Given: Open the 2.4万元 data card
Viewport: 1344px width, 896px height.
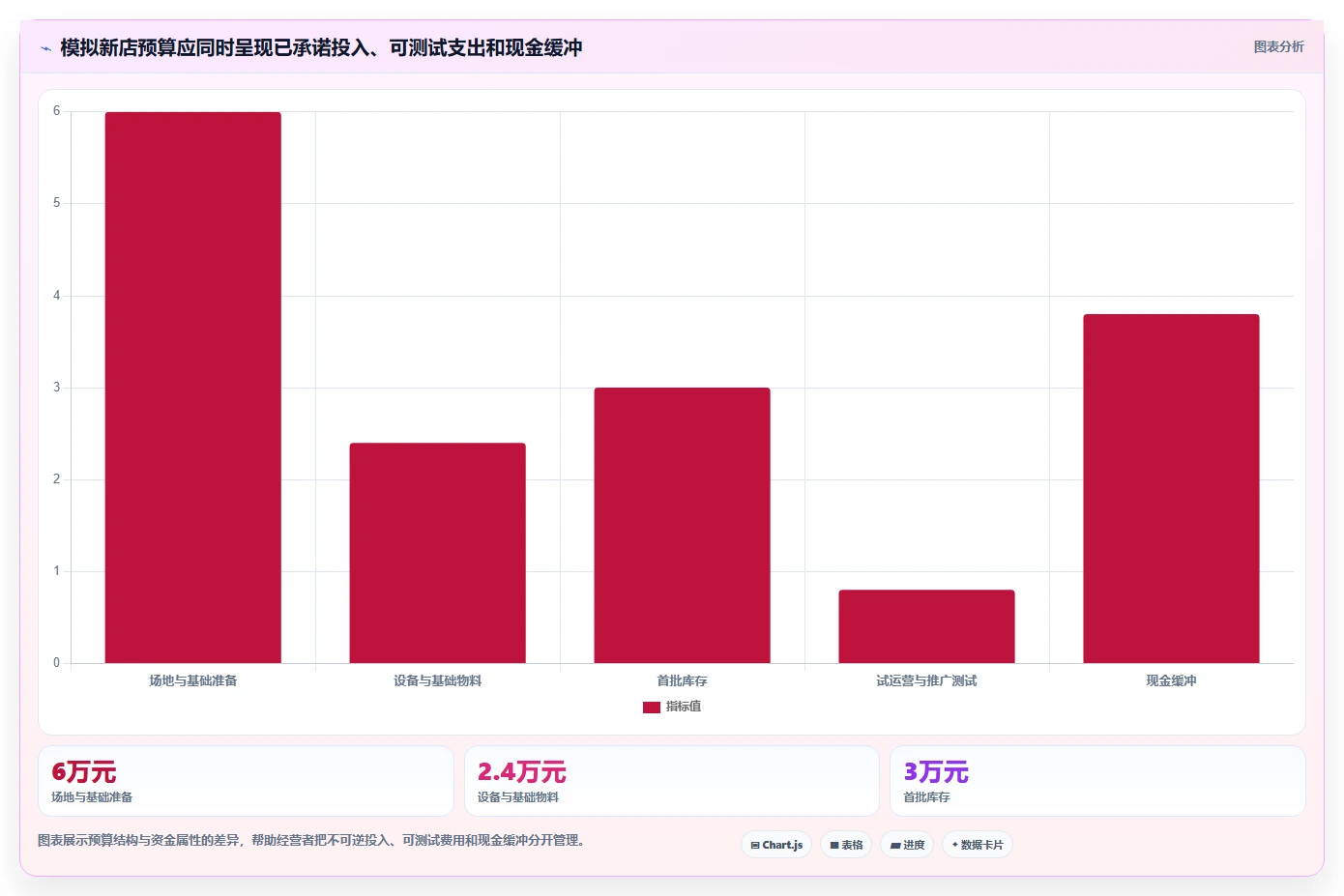Looking at the screenshot, I should [x=672, y=781].
